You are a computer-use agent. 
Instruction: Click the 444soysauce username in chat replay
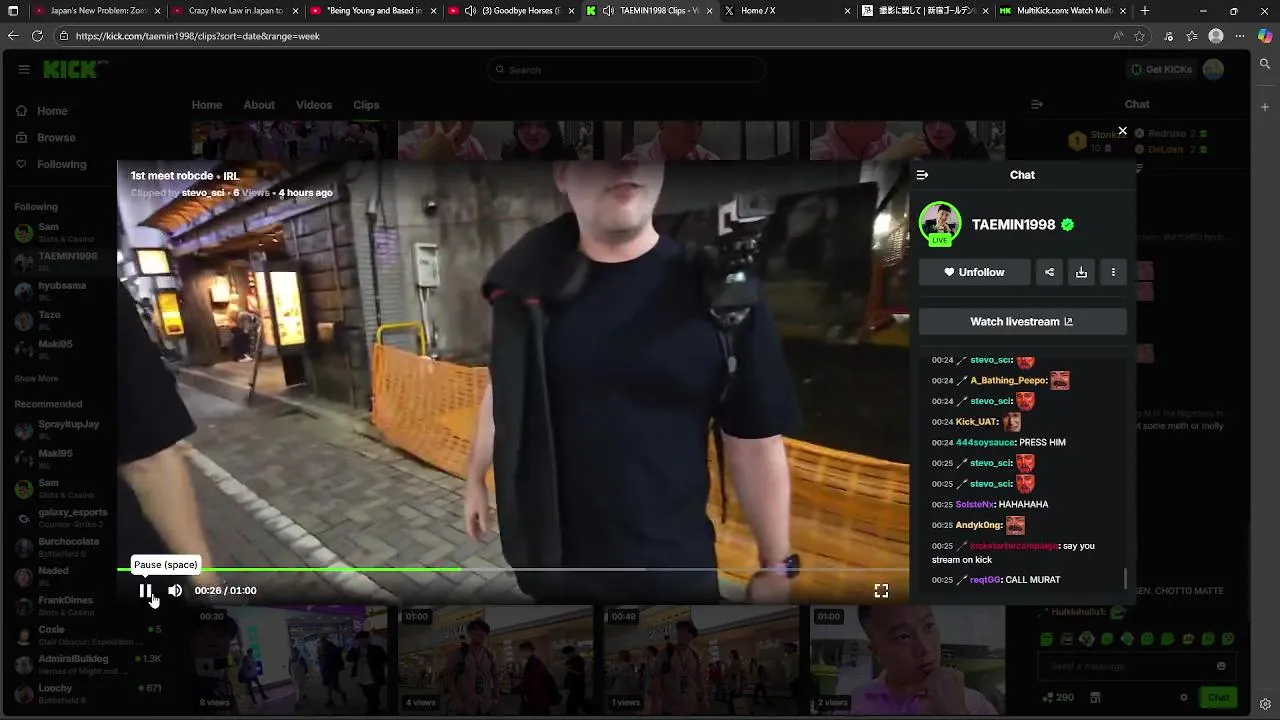(985, 442)
